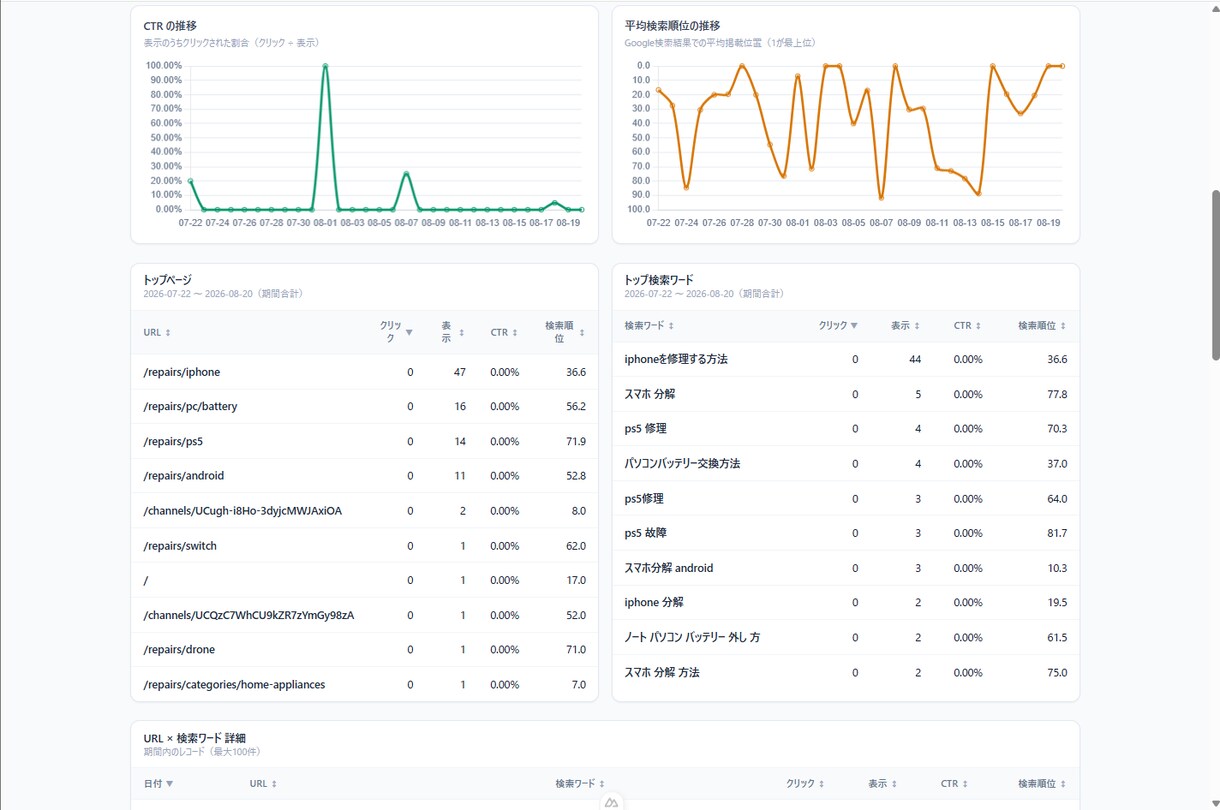The width and height of the screenshot is (1220, 810).
Task: Click the /repairs/drone URL row
Action: [365, 650]
